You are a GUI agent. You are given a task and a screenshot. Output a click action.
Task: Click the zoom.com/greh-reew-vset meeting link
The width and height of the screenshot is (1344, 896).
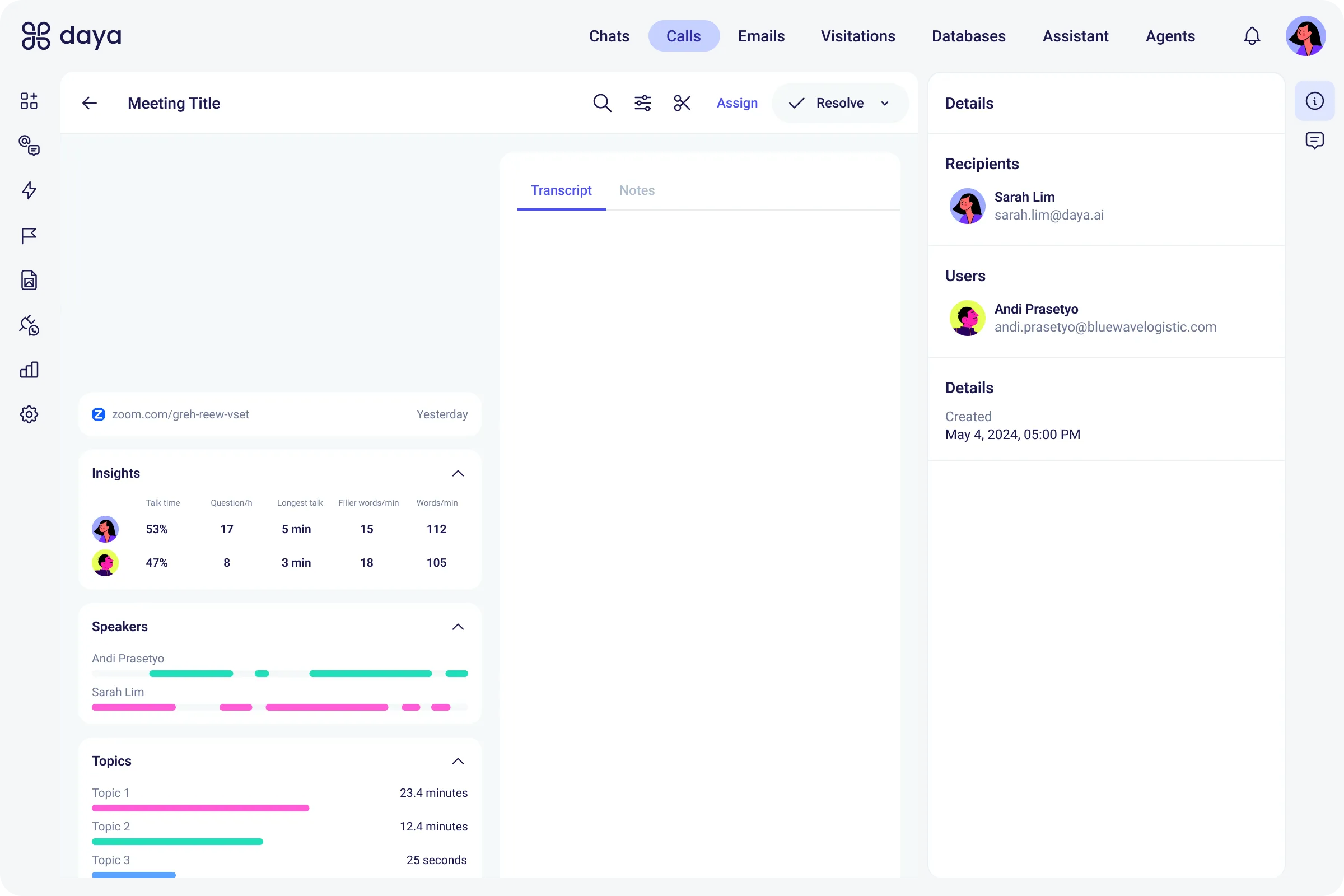[x=180, y=414]
